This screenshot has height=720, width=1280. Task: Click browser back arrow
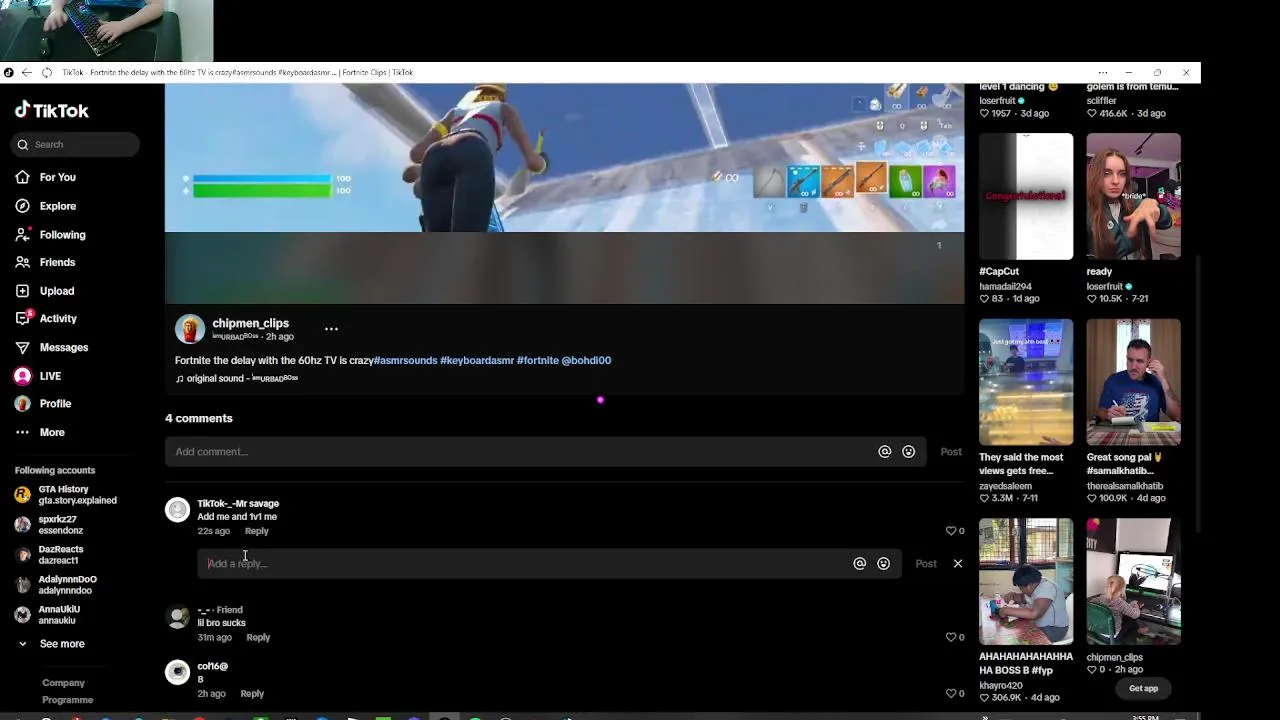tap(27, 72)
